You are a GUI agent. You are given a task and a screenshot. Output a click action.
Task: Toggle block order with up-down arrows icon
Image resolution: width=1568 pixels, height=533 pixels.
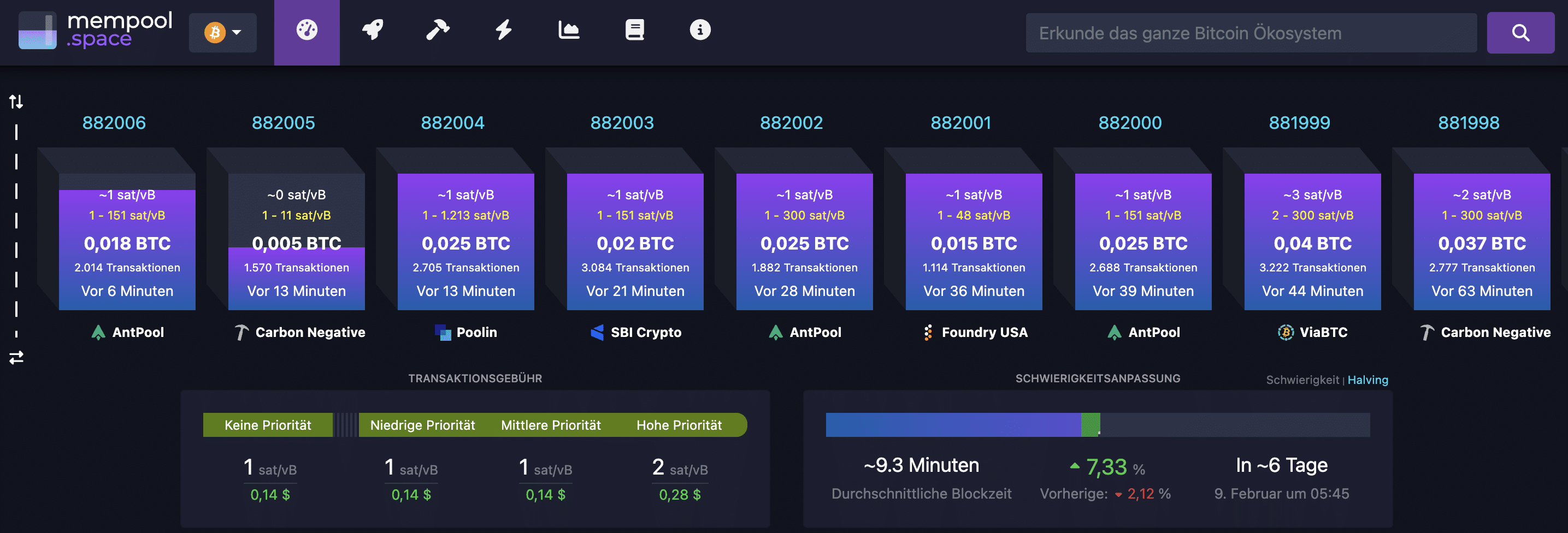(x=16, y=101)
